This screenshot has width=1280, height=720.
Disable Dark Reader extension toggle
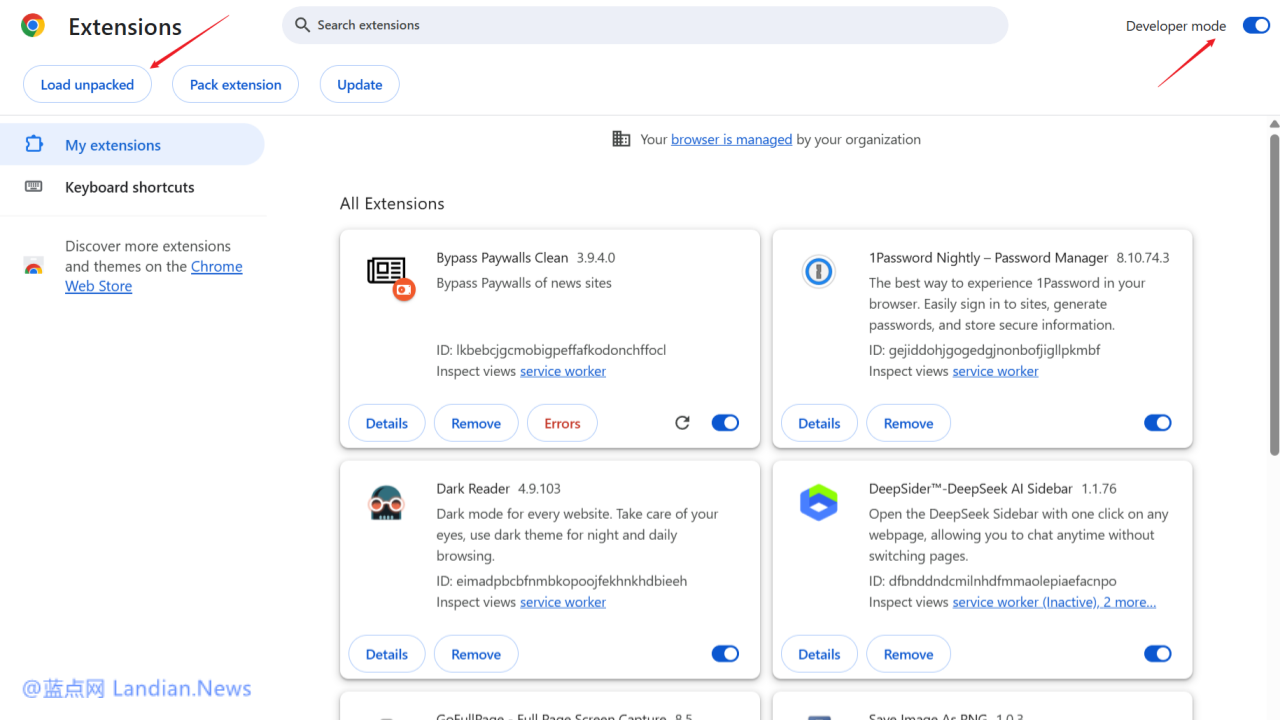(x=725, y=654)
